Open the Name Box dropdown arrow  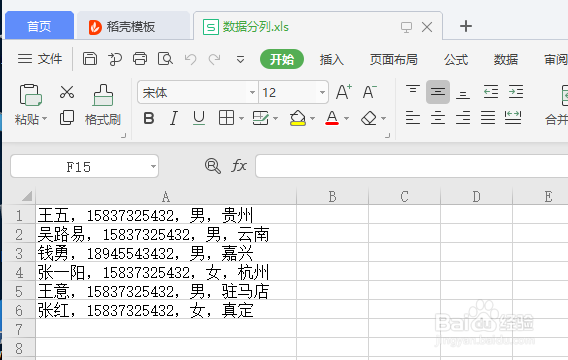tap(153, 166)
